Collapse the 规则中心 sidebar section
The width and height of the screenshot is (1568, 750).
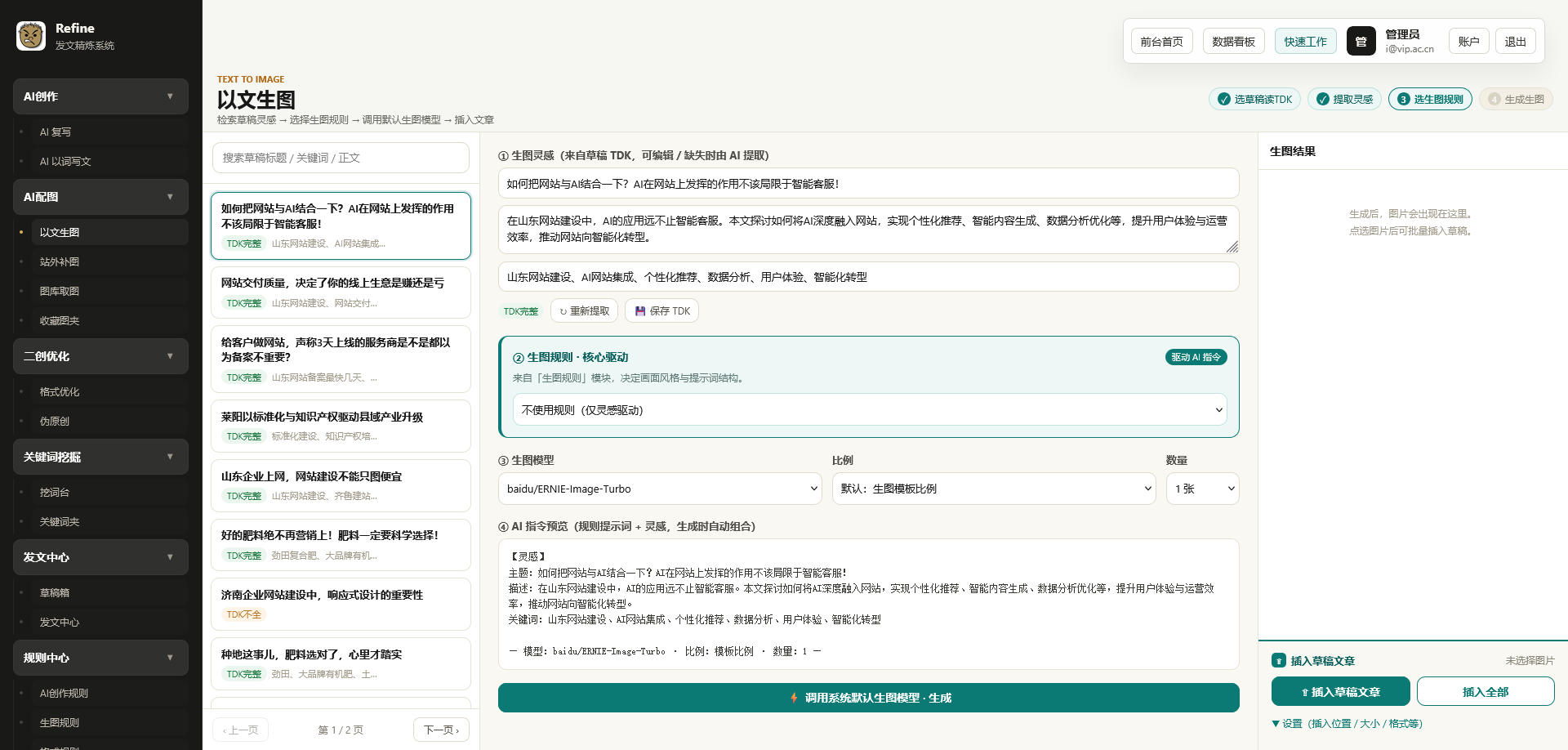(x=100, y=658)
